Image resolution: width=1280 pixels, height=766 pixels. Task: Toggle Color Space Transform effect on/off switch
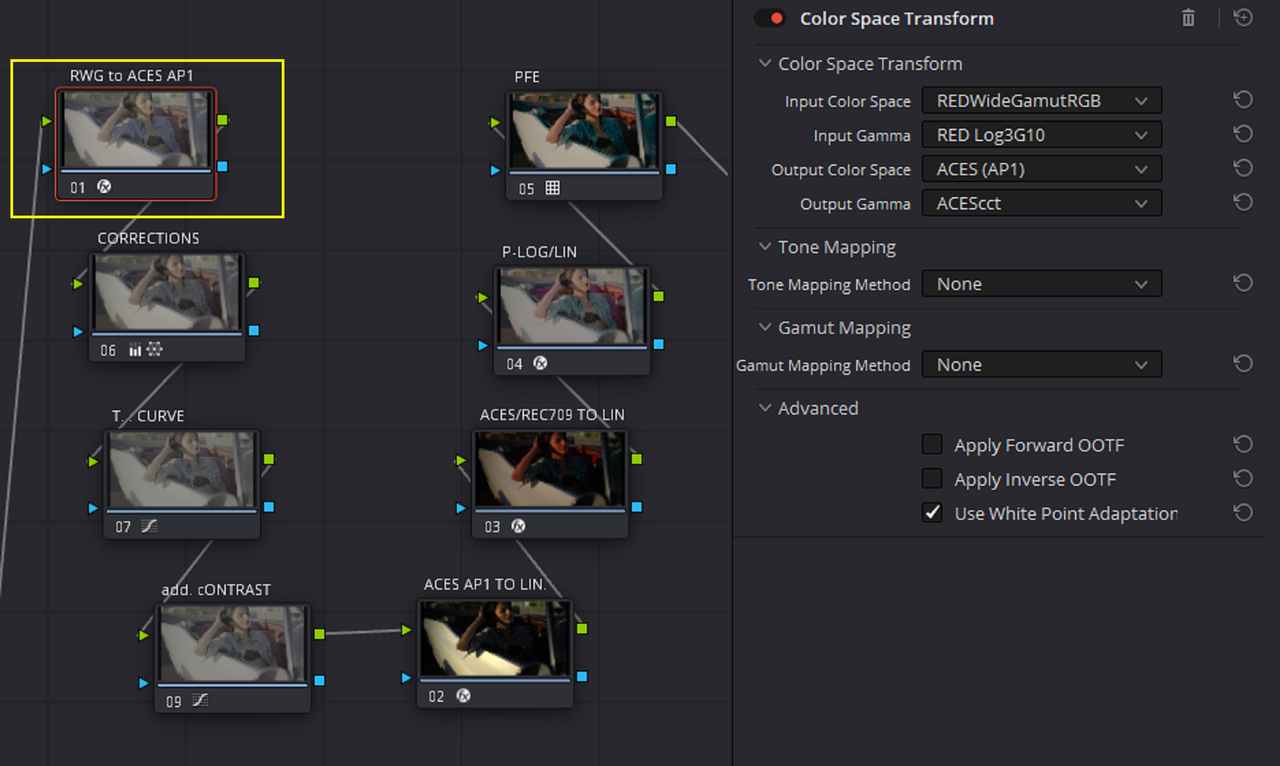770,18
